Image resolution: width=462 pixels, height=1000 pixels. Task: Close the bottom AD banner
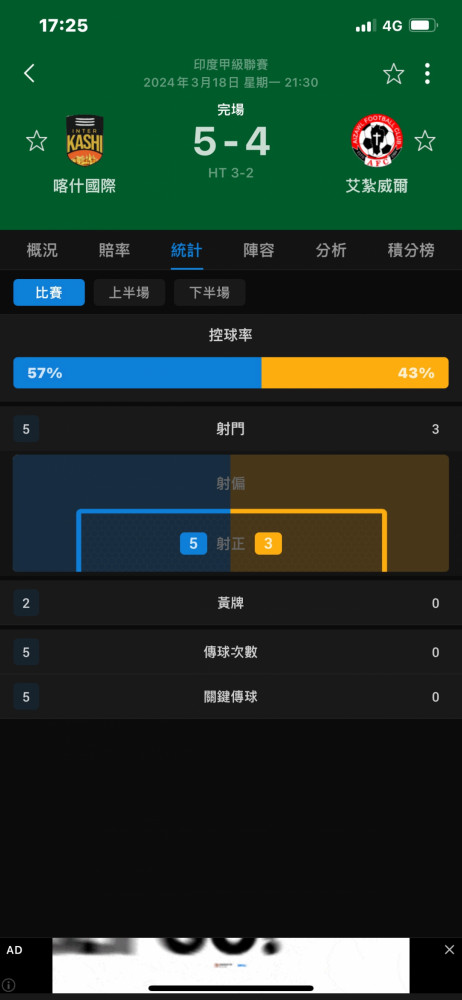click(449, 950)
